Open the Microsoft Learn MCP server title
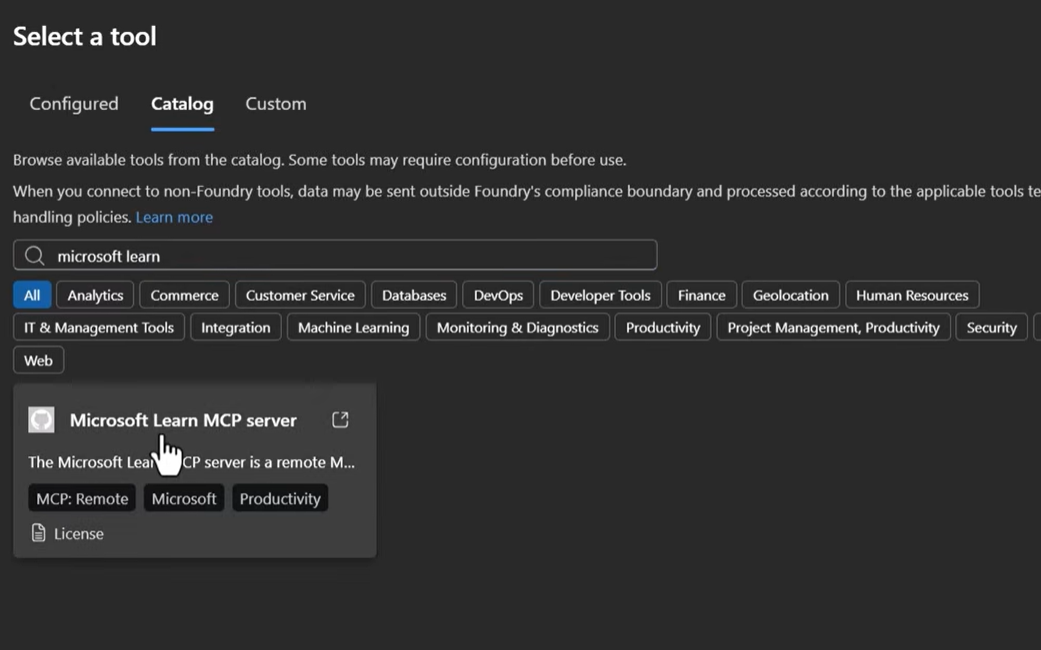 (x=183, y=420)
